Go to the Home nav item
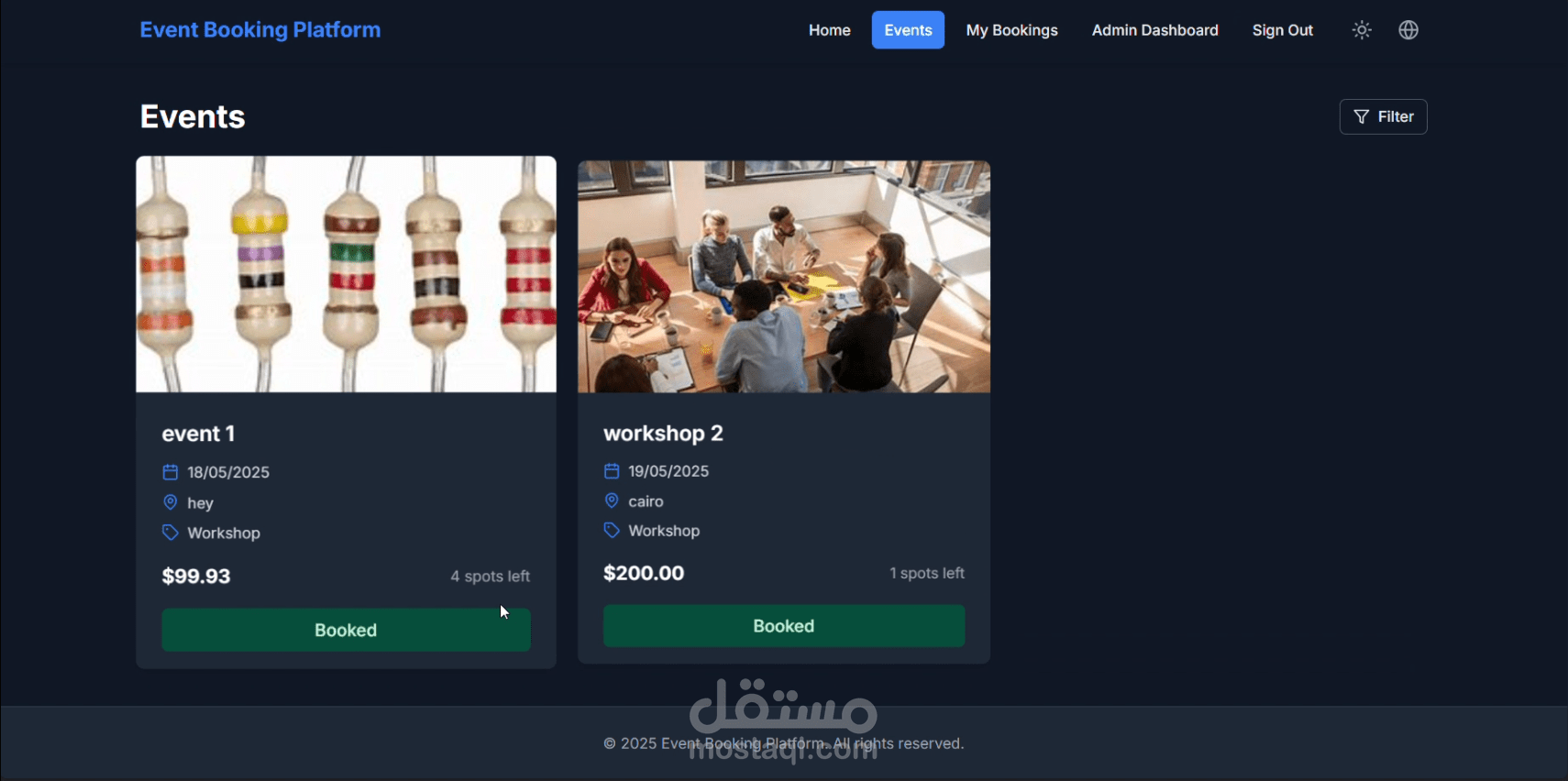The image size is (1568, 781). click(829, 30)
